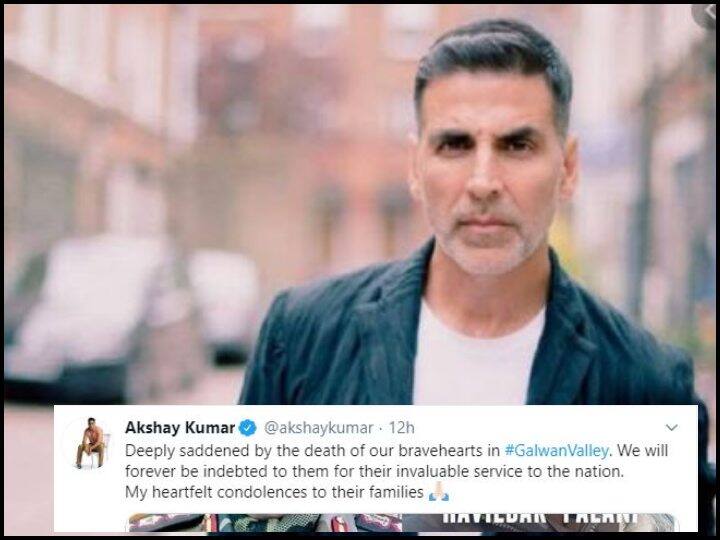Open the attached image with HAVILDAR caption
The width and height of the screenshot is (720, 540).
point(538,523)
